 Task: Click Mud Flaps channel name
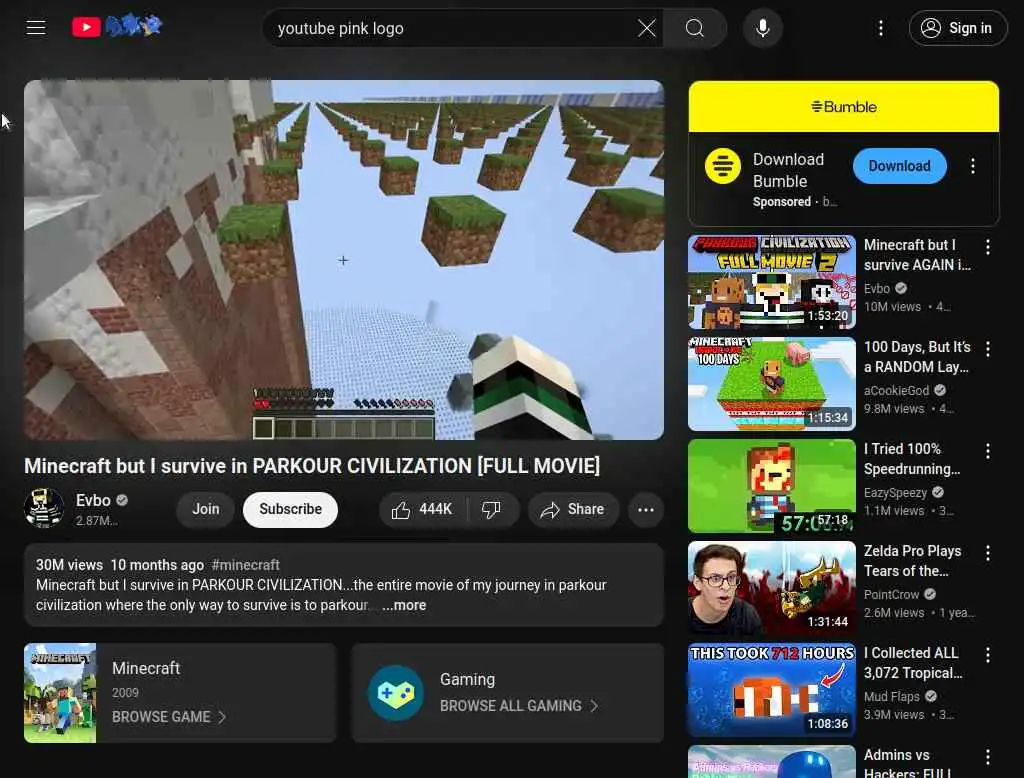[891, 696]
